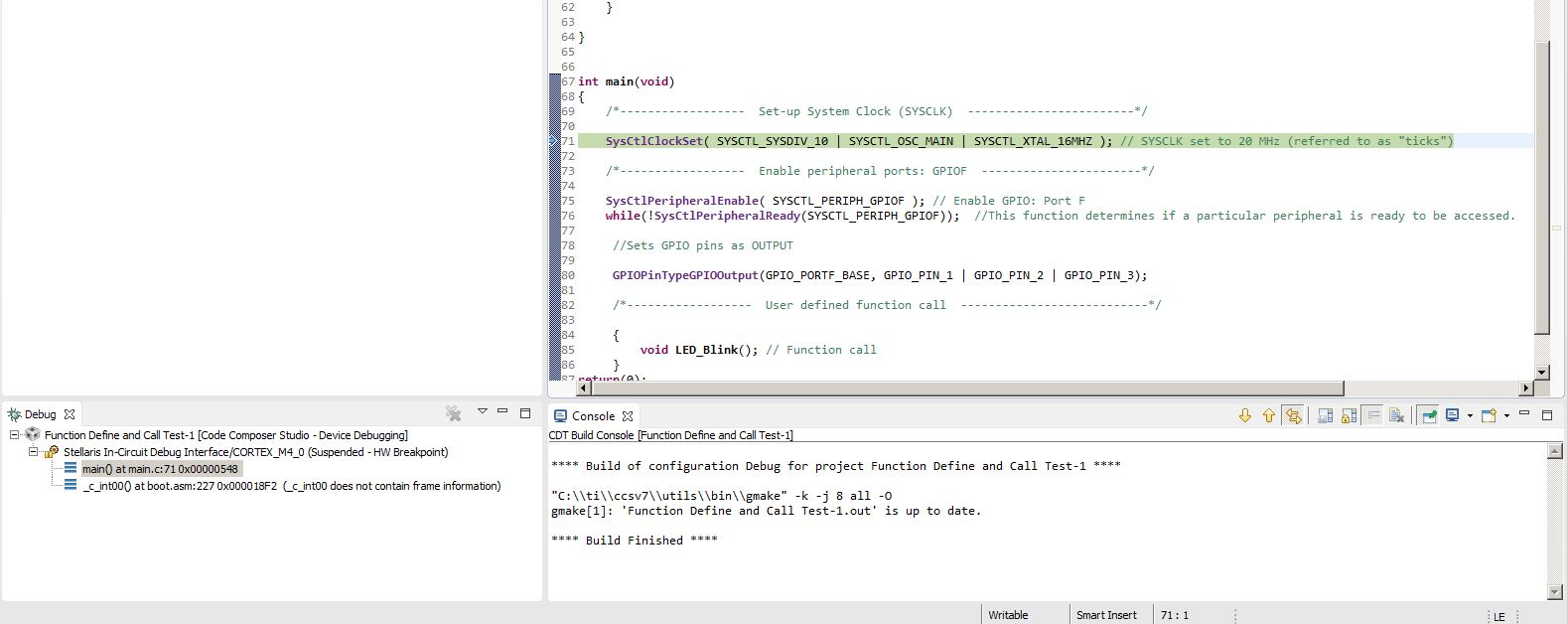The image size is (1568, 624).
Task: Toggle wrap lines double-arrow icon in Console
Action: pos(1293,415)
